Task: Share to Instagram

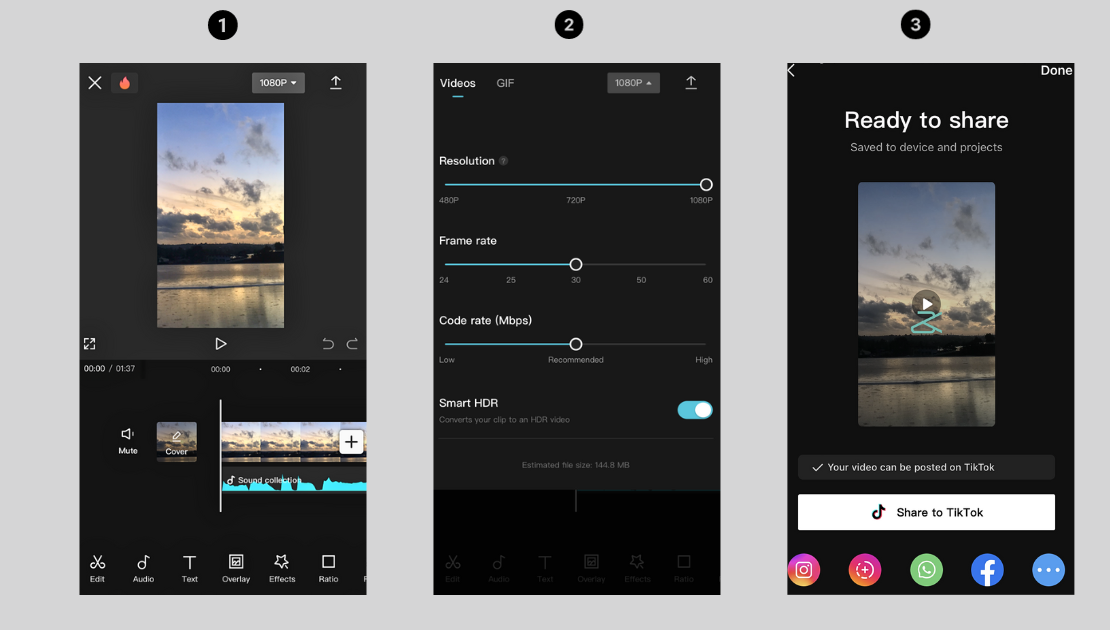Action: (x=804, y=570)
